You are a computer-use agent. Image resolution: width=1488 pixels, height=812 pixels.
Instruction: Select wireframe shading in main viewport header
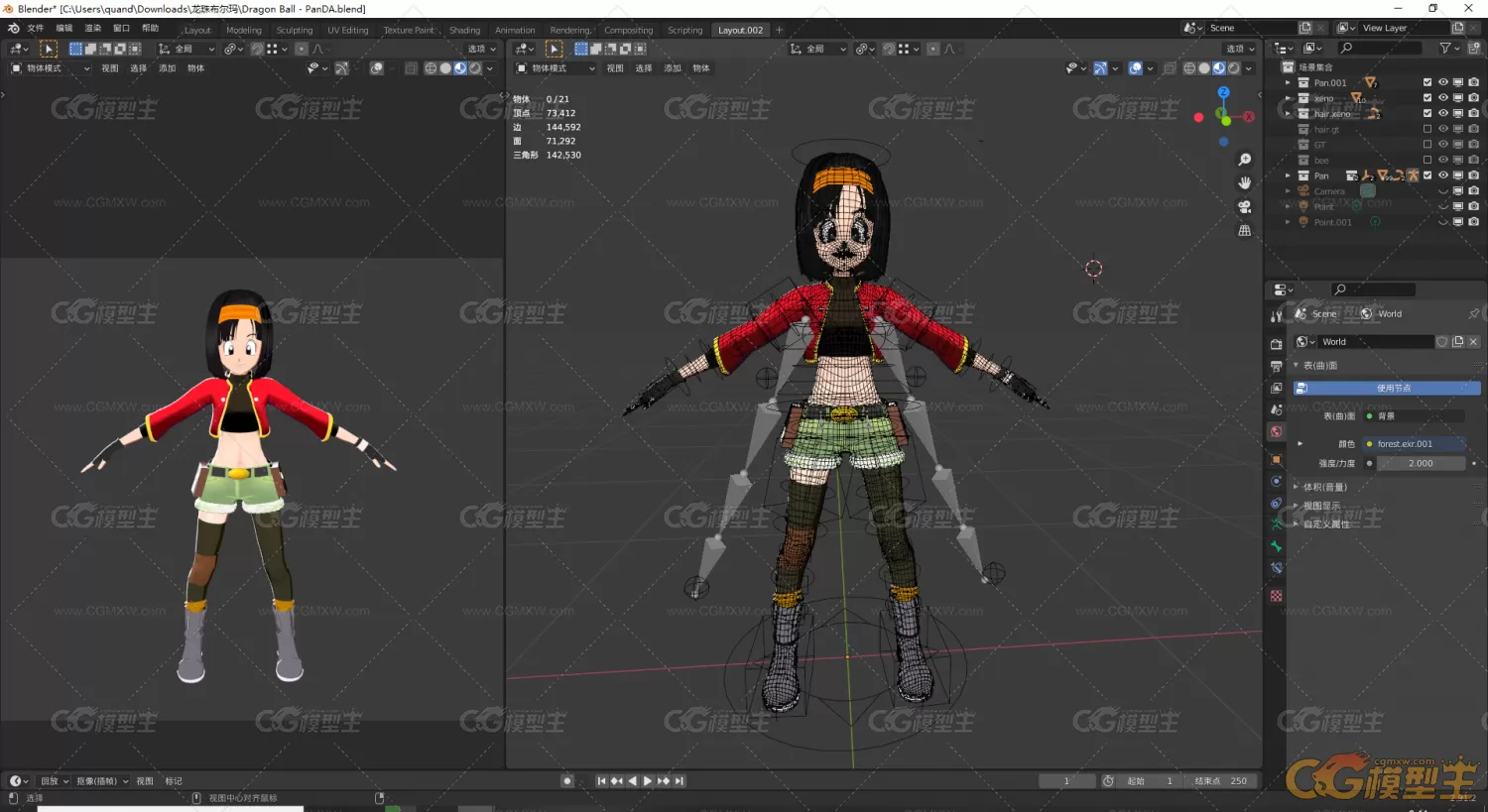(1188, 68)
